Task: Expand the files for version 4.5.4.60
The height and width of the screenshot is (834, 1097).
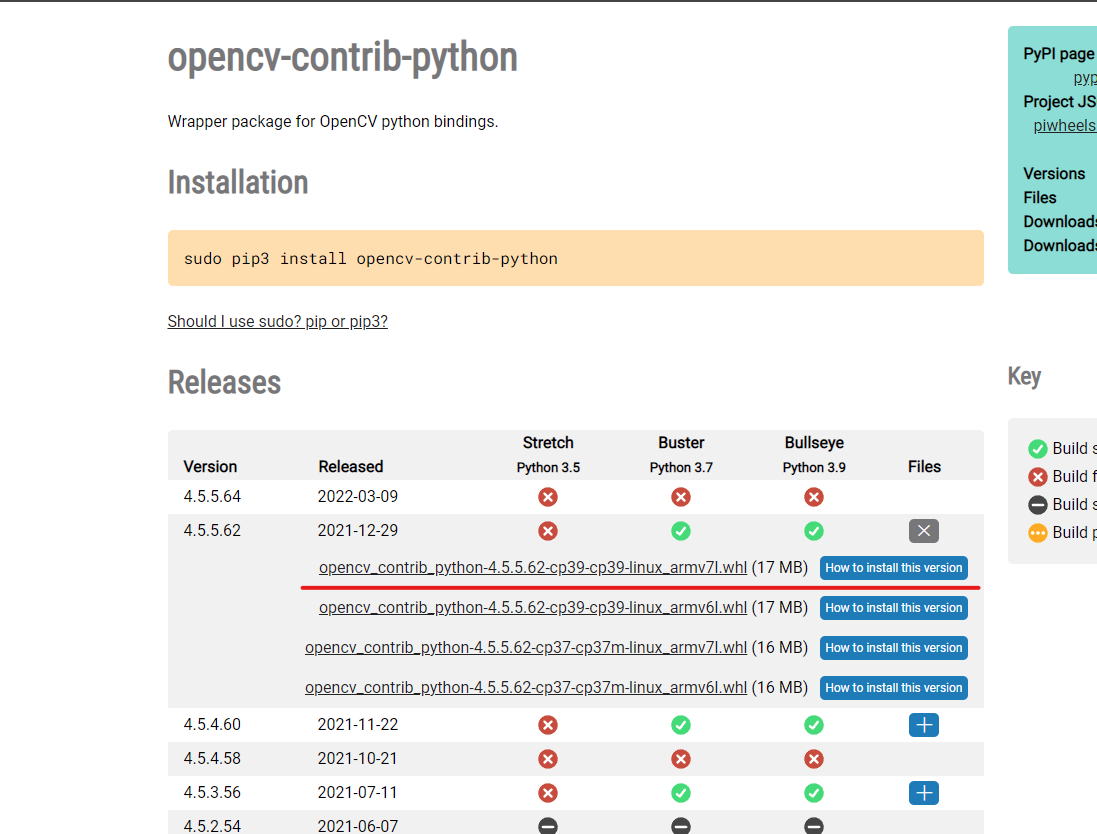Action: (923, 724)
